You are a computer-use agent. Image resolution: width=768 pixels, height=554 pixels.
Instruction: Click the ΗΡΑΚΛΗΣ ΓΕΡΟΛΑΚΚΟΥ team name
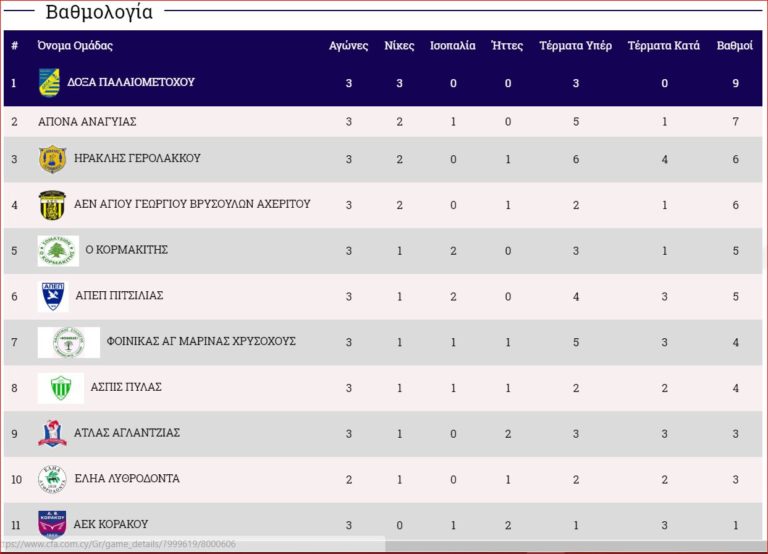[137, 158]
